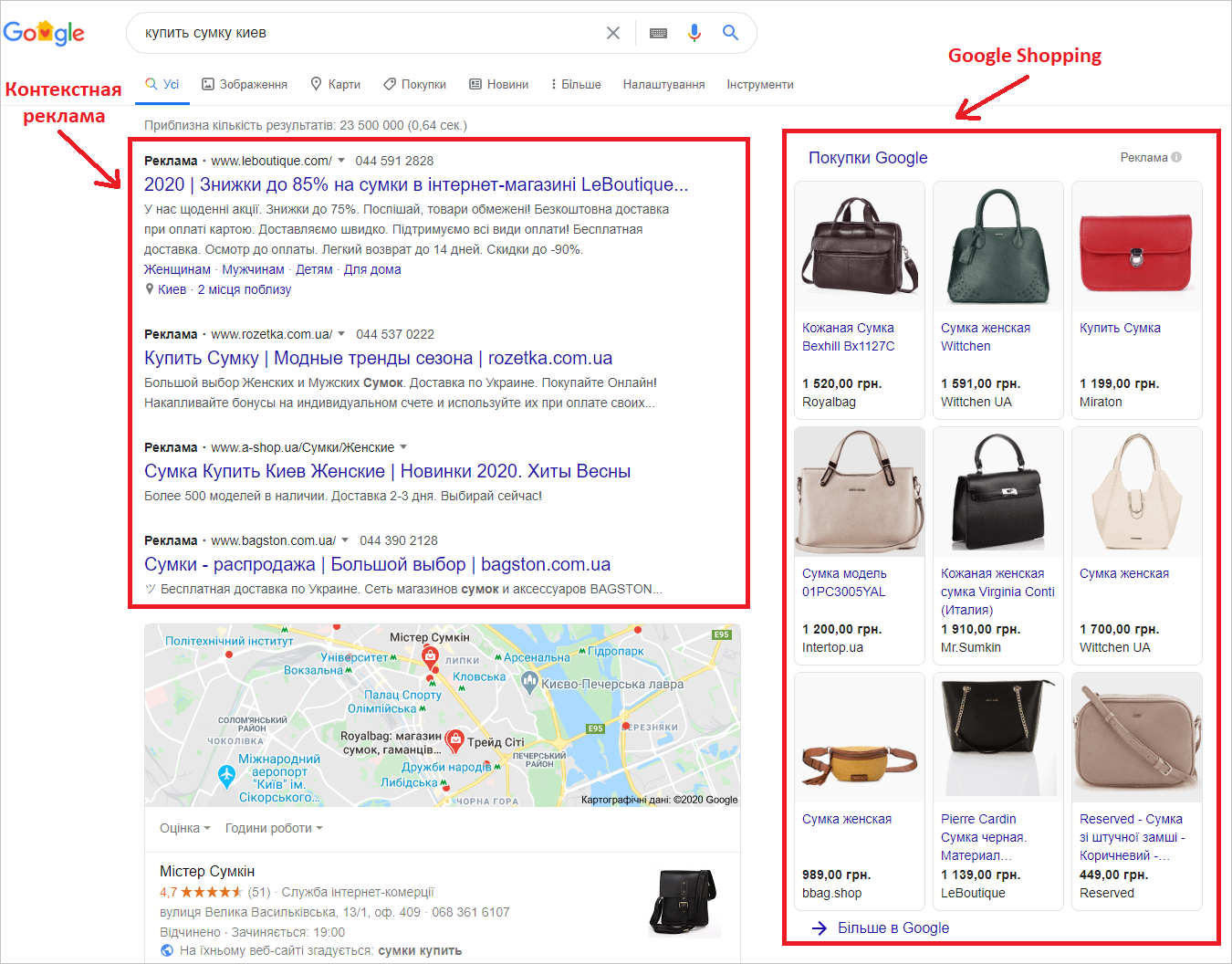Switch to the Новини tab
This screenshot has width=1232, height=964.
499,84
